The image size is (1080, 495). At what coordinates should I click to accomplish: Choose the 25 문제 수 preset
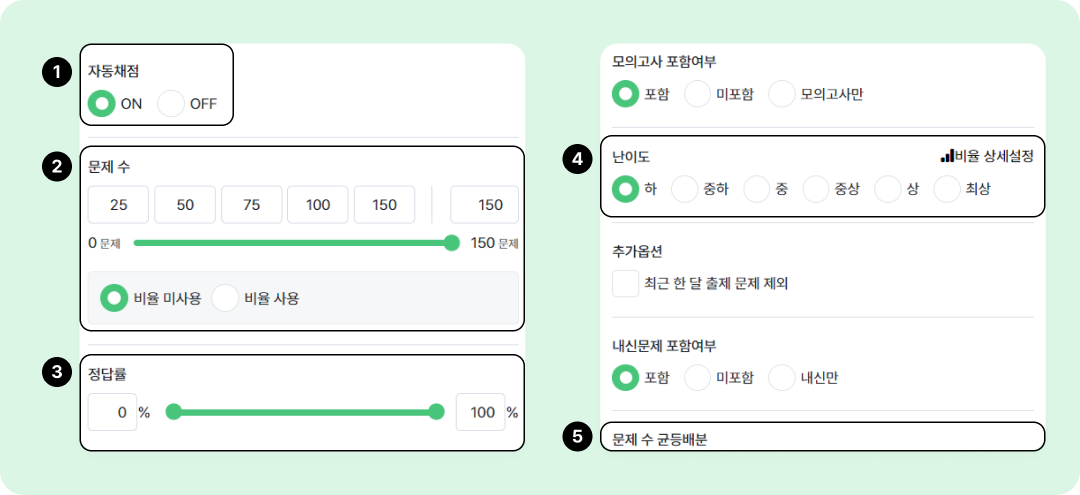pos(118,204)
